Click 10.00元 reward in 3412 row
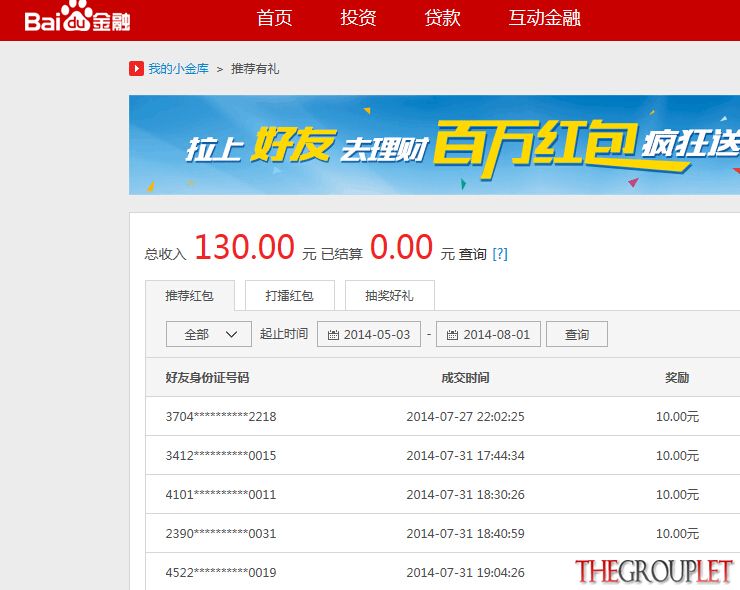The width and height of the screenshot is (740, 590). [x=677, y=456]
